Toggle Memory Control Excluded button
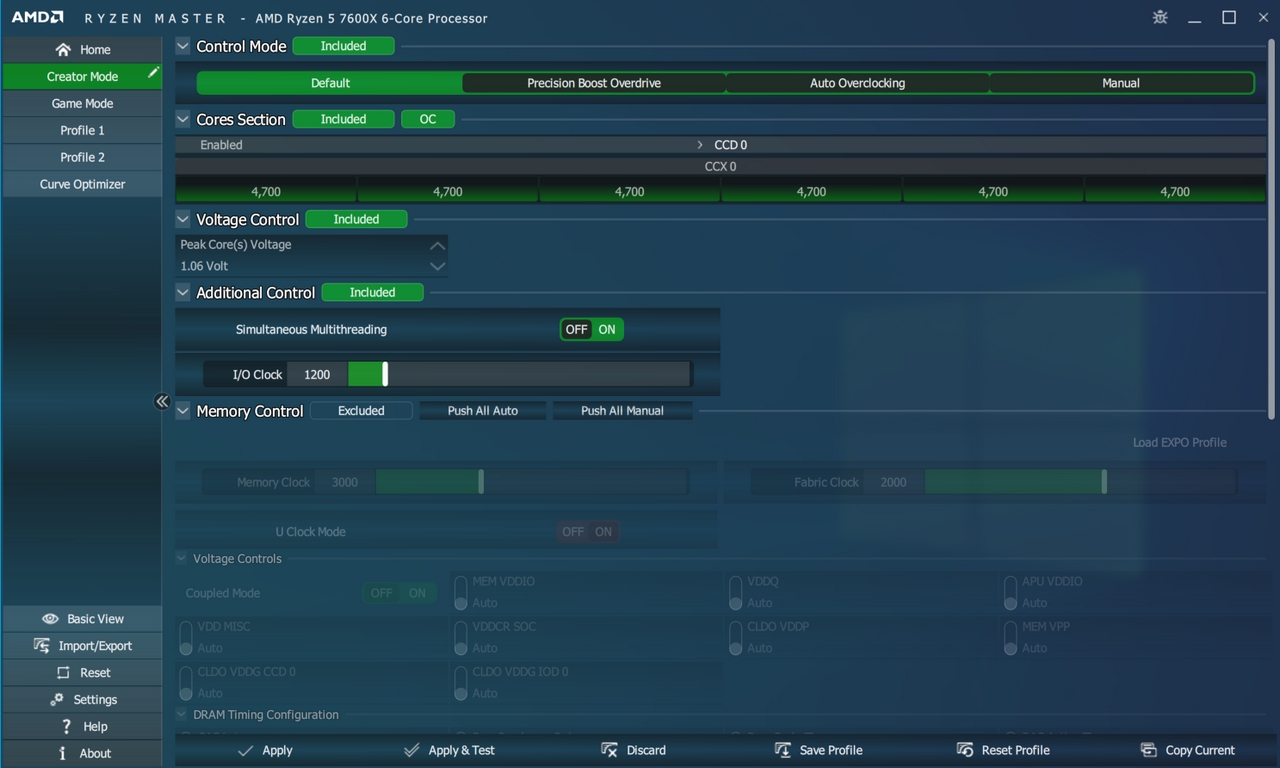The width and height of the screenshot is (1280, 768). pos(361,410)
